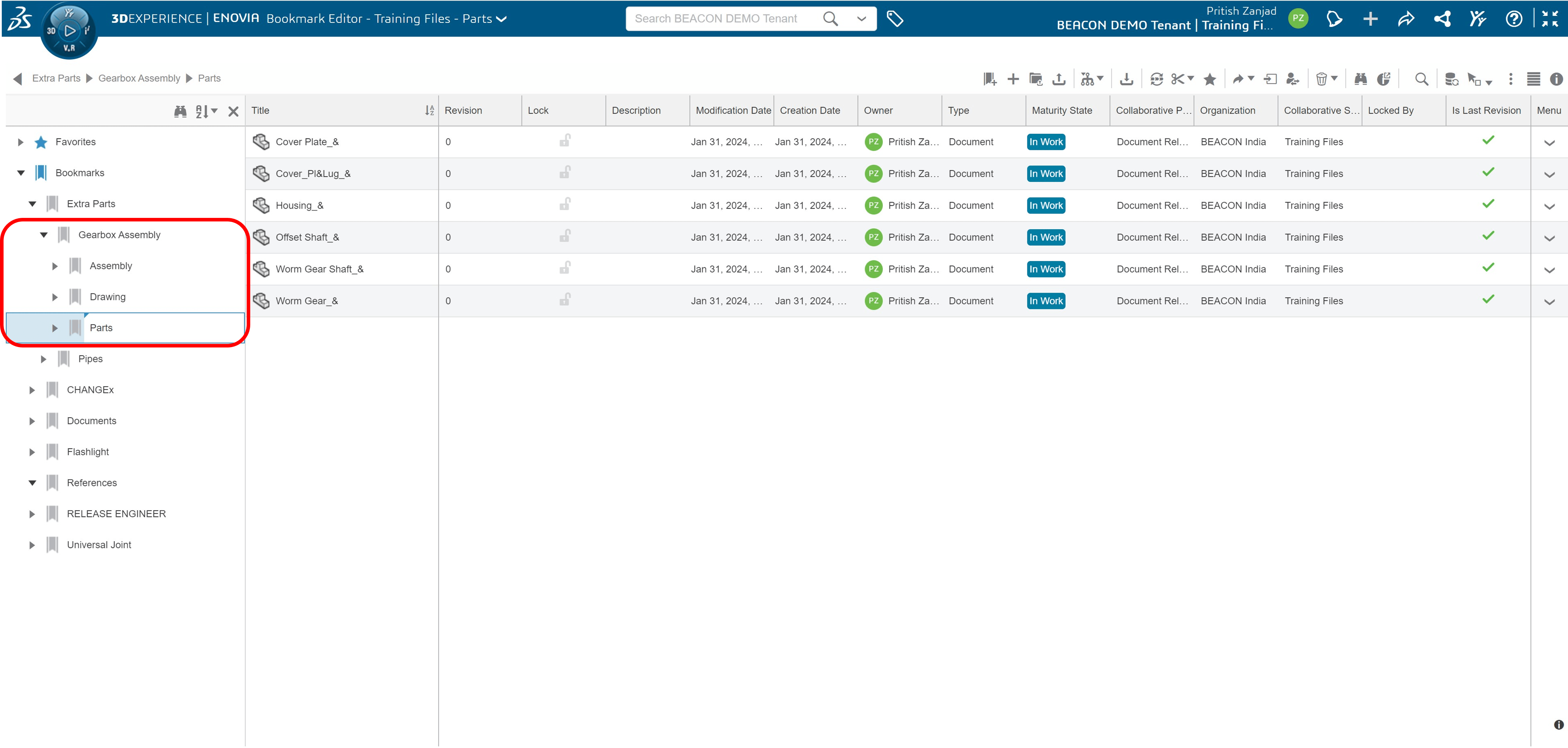Open the Collaboration network icon in top bar

tap(1442, 19)
